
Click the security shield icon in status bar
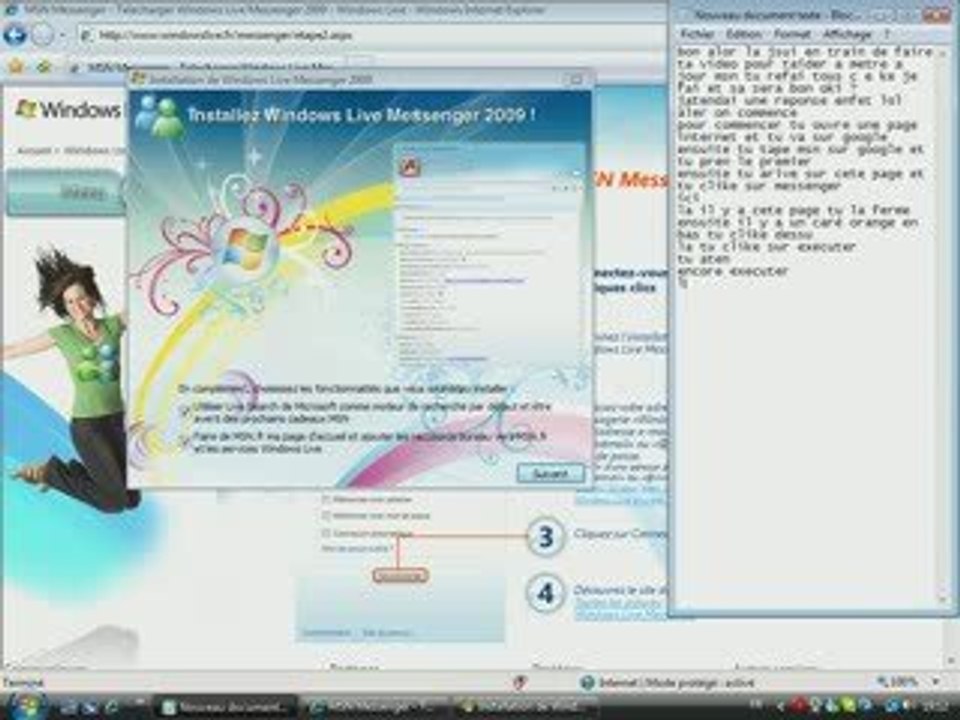(x=520, y=681)
